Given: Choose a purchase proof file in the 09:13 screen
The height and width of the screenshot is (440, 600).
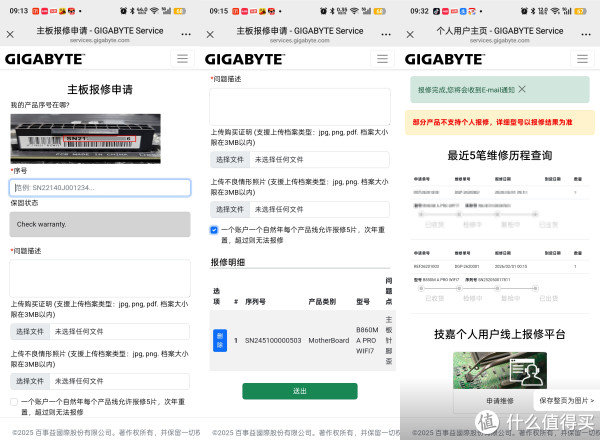Looking at the screenshot, I should tap(30, 332).
